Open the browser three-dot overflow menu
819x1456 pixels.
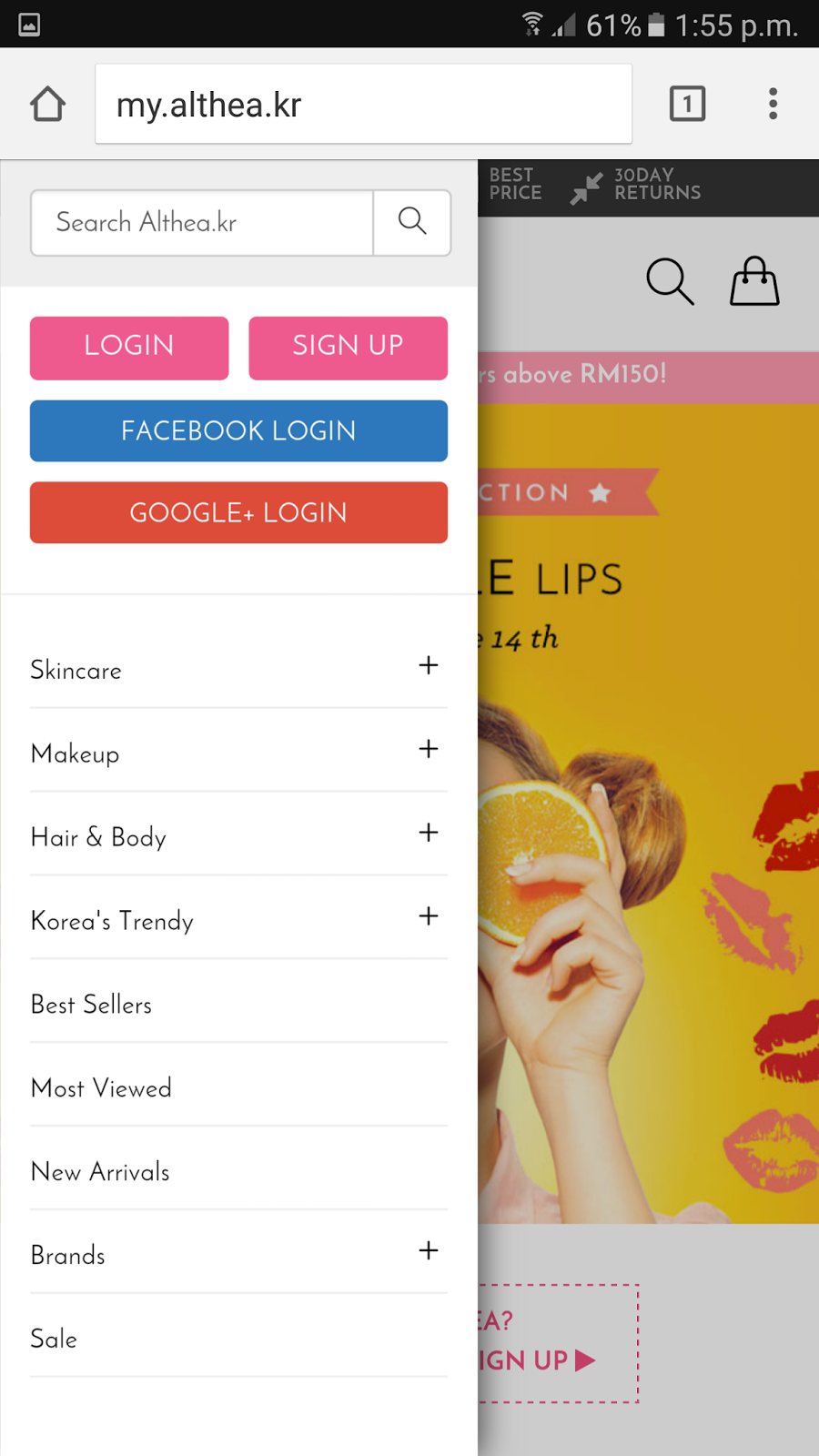pyautogui.click(x=773, y=104)
